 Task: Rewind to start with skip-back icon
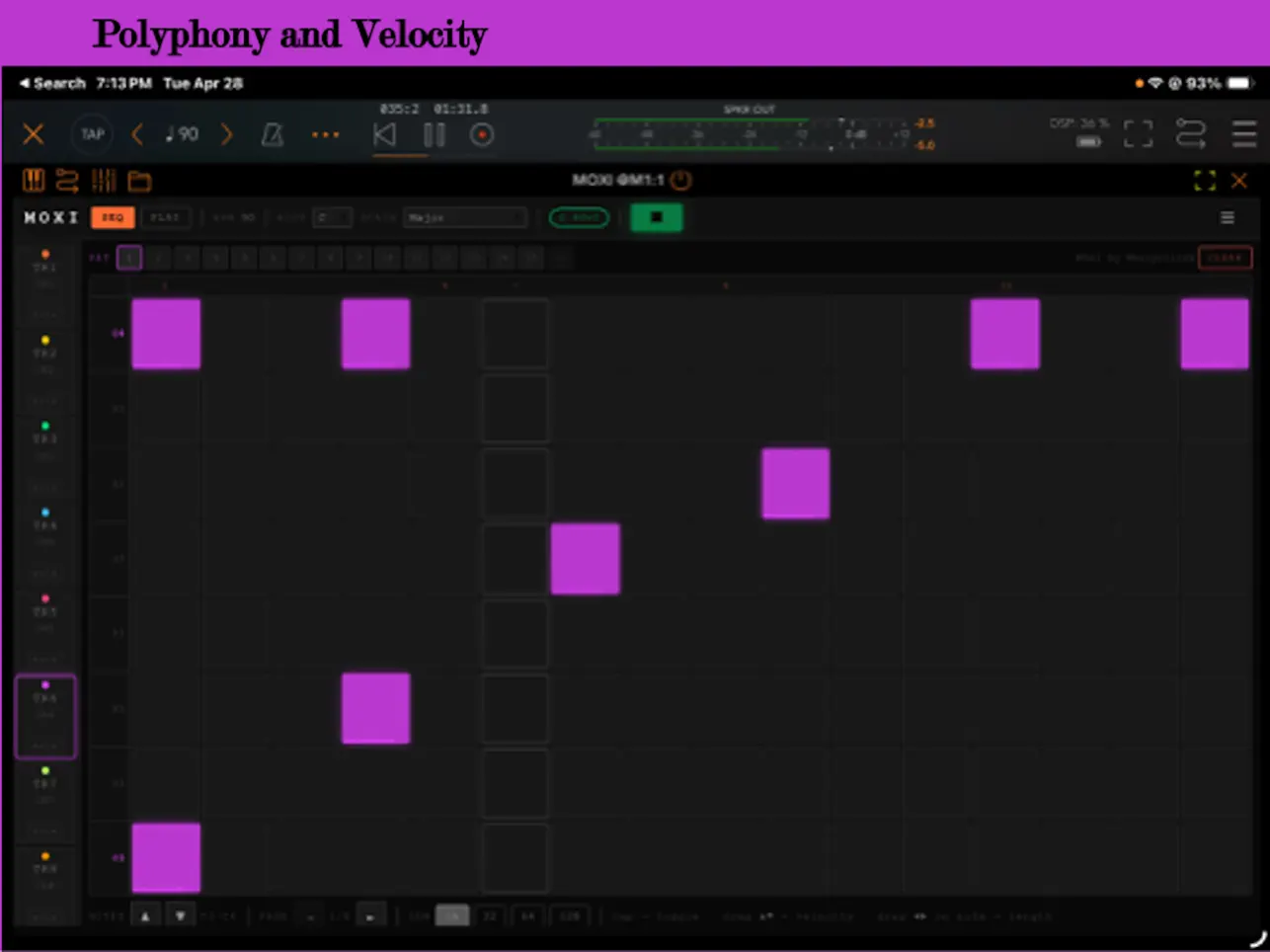[384, 134]
